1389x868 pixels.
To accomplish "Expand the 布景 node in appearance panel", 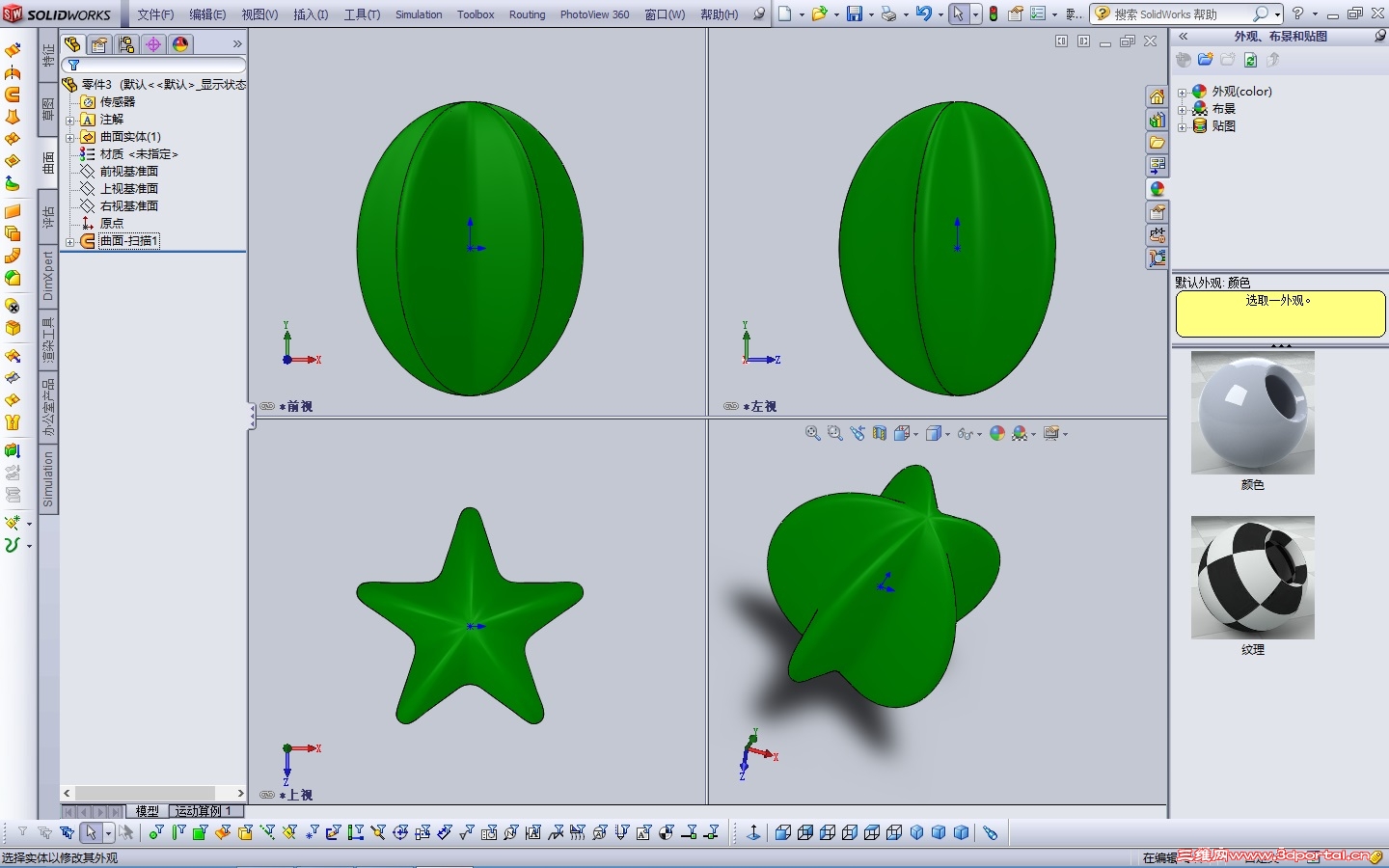I will (1183, 109).
